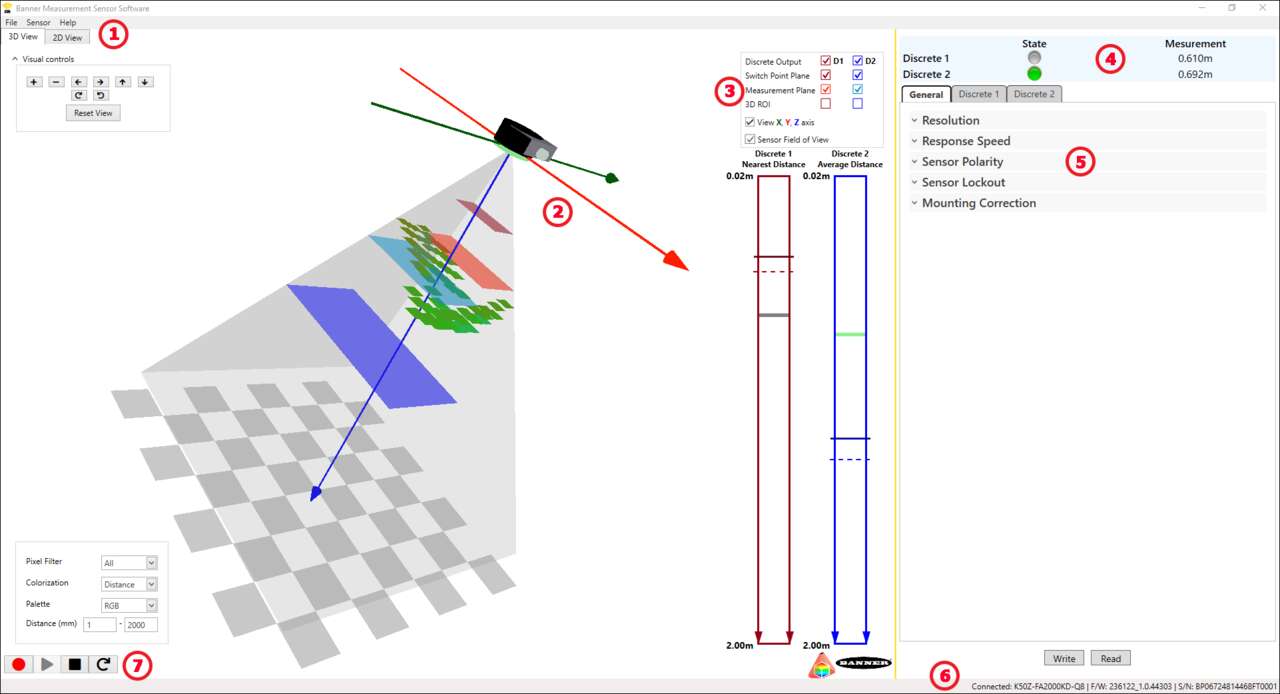Click the Connected status bar text

pos(1123,686)
